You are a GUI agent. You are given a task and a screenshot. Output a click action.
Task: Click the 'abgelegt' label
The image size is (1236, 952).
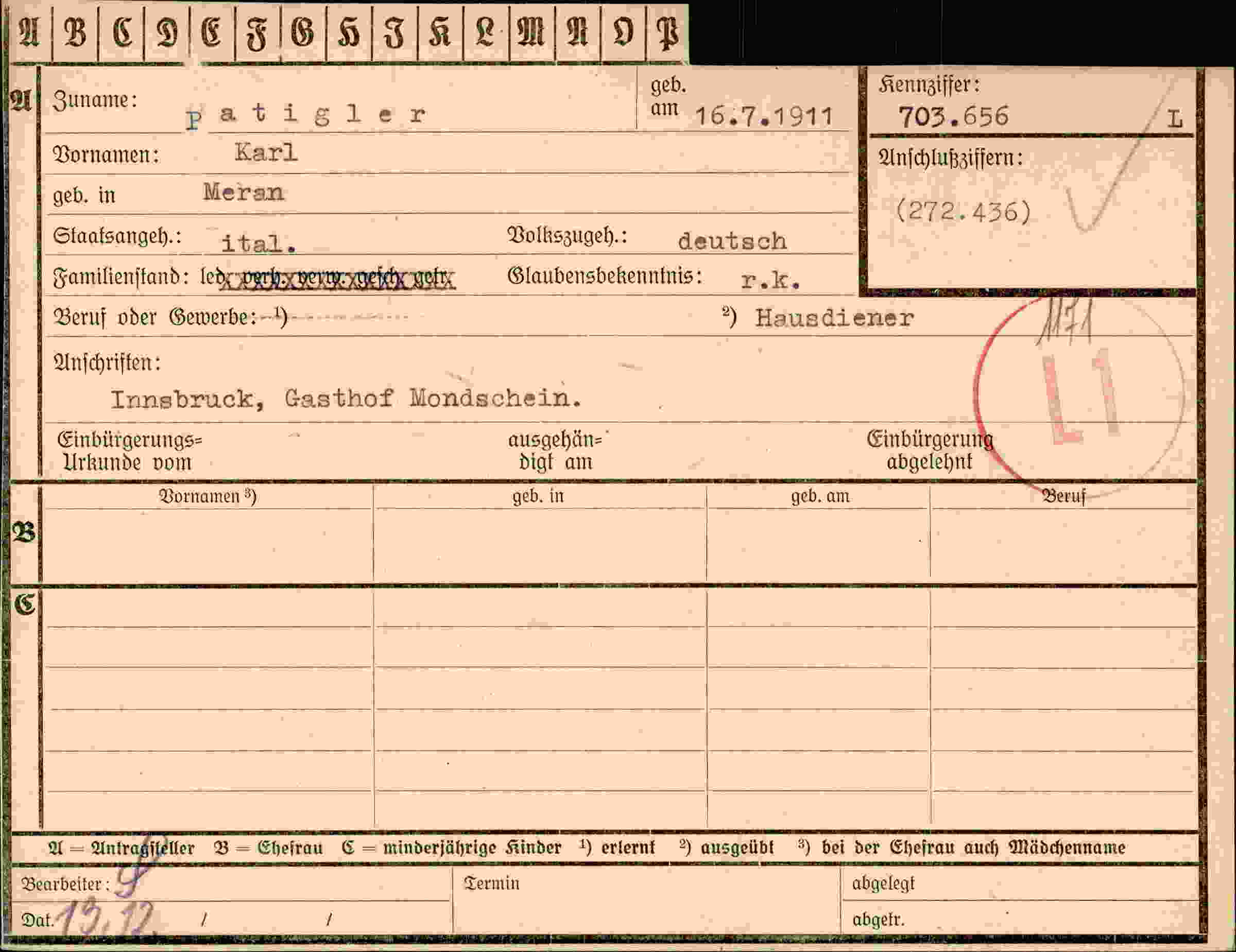click(x=883, y=883)
